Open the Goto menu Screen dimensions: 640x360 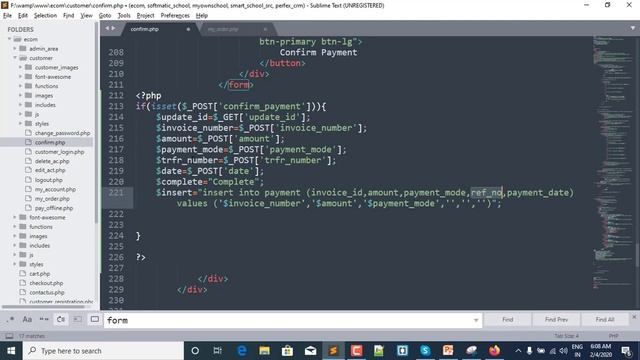coord(105,16)
